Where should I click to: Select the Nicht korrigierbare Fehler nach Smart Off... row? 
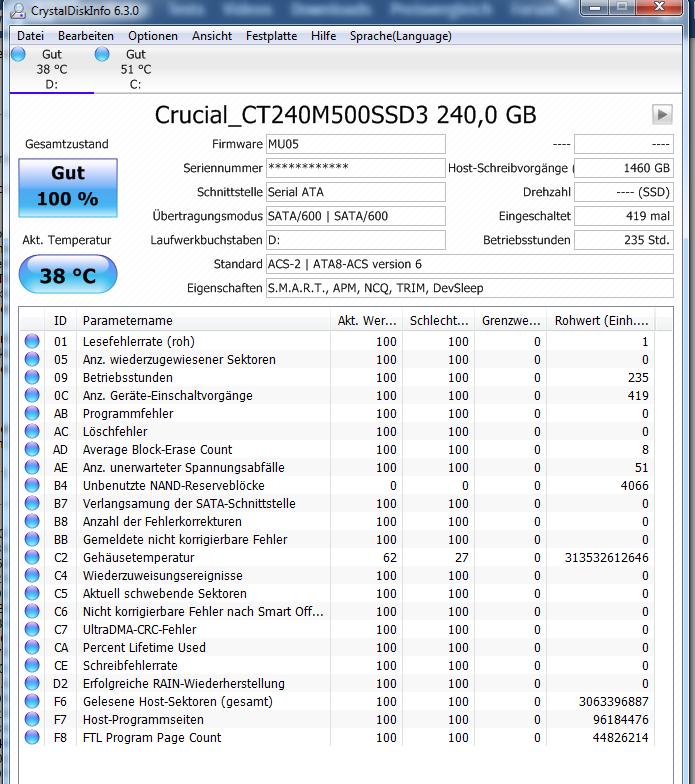click(x=338, y=611)
